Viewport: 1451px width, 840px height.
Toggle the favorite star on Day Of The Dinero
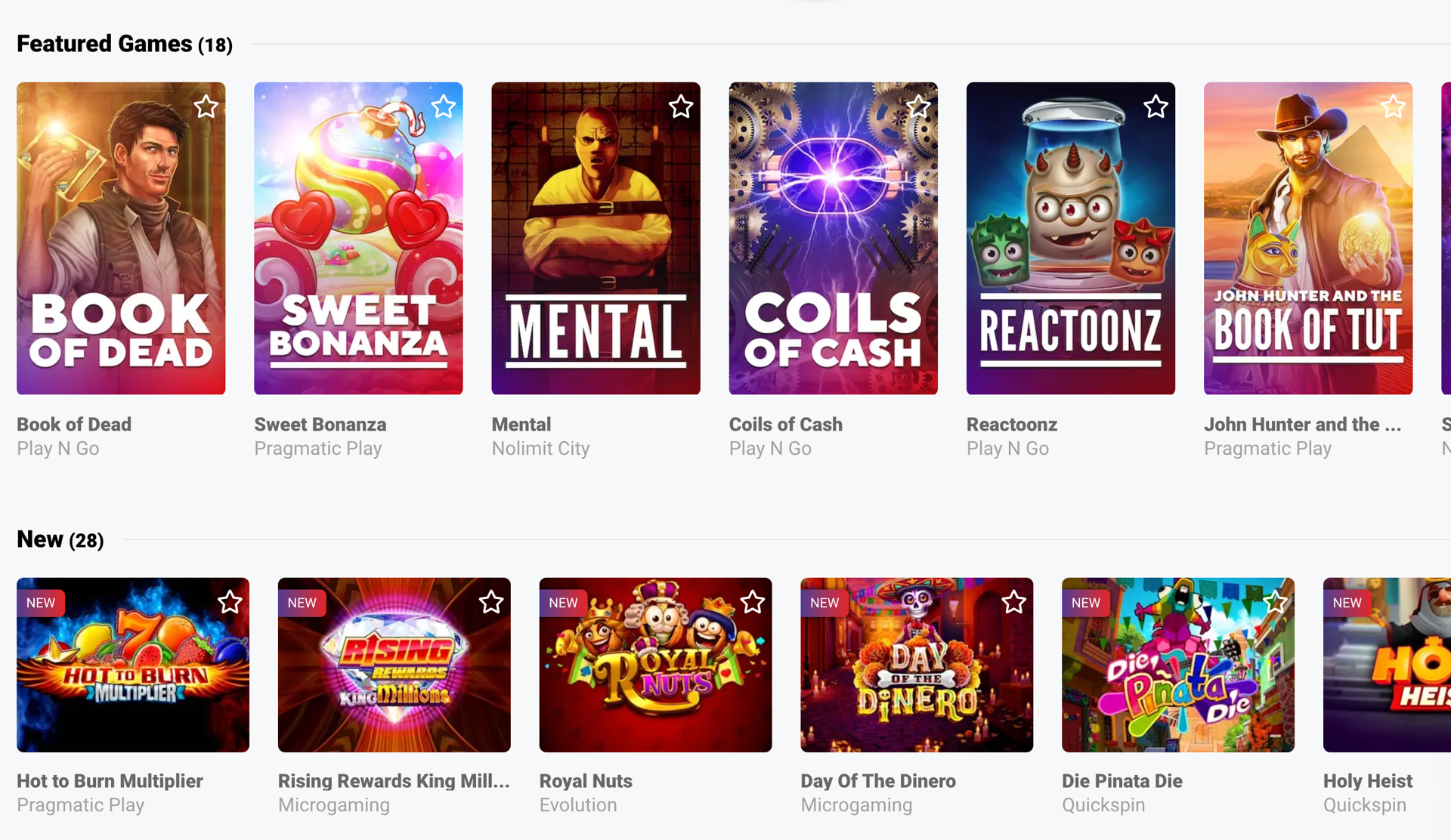[x=1013, y=602]
